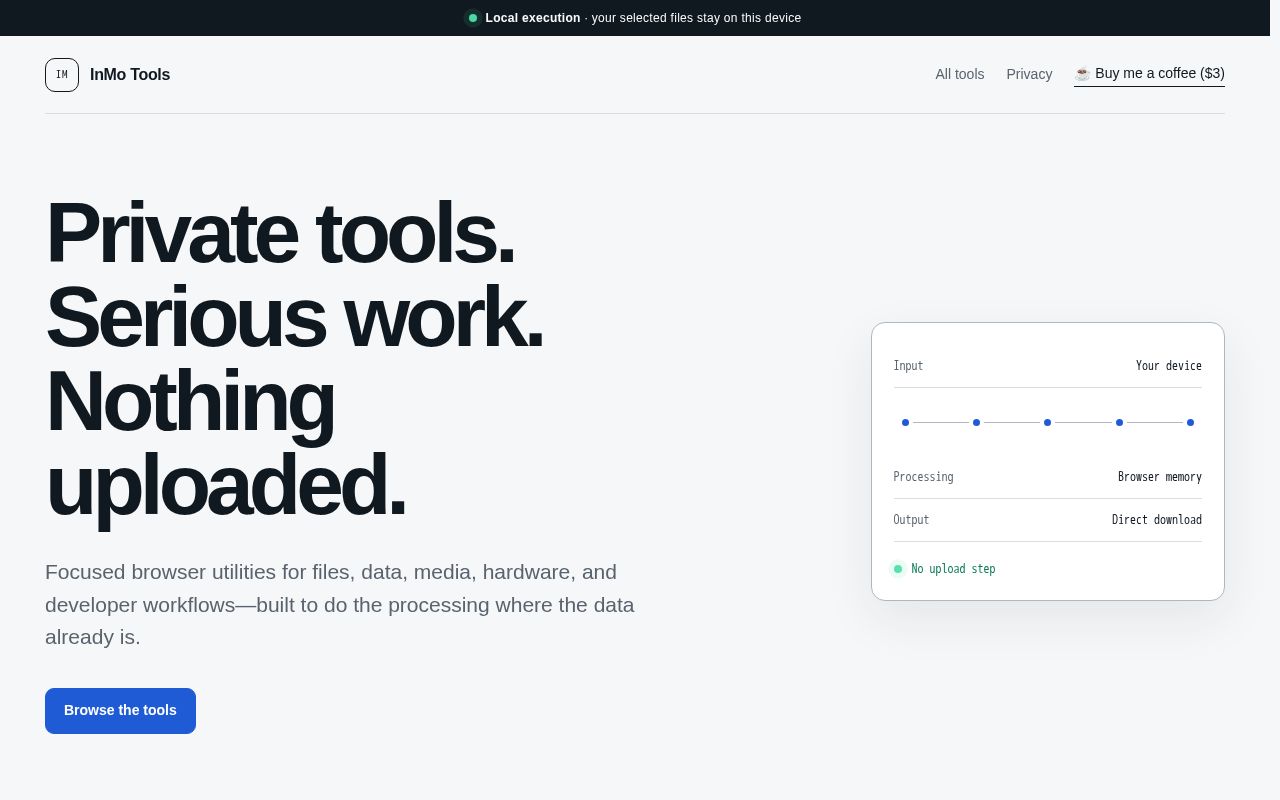The width and height of the screenshot is (1280, 800).
Task: Click the Input label in card
Action: [908, 366]
